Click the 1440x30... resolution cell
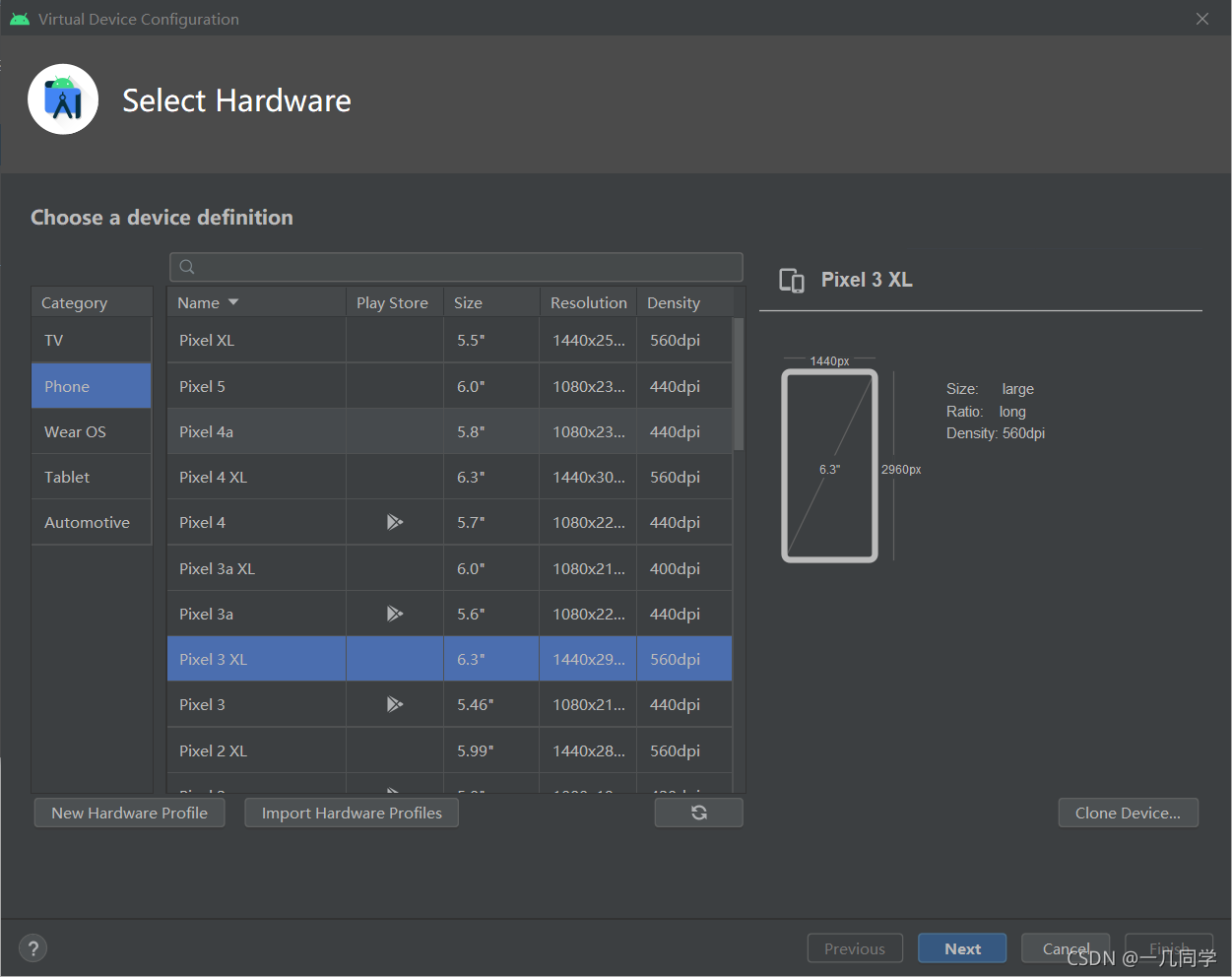Viewport: 1232px width, 977px height. pyautogui.click(x=588, y=477)
